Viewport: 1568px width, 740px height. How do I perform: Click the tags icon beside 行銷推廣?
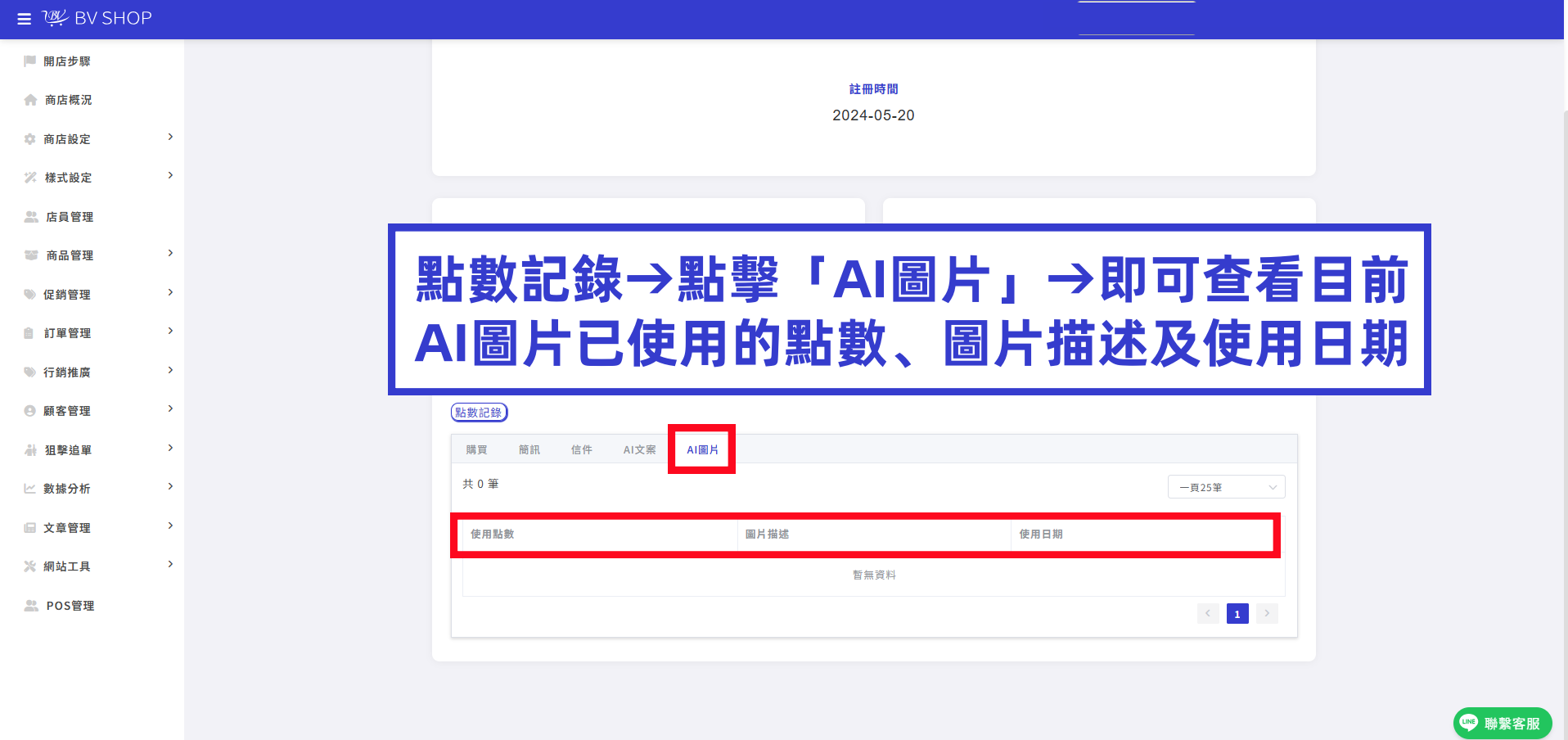point(30,372)
